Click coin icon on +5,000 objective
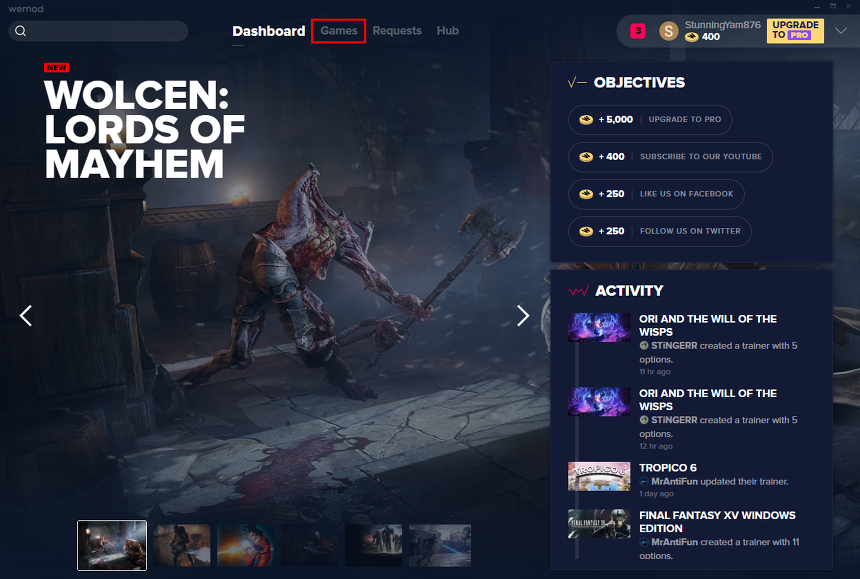The image size is (860, 579). pyautogui.click(x=586, y=120)
